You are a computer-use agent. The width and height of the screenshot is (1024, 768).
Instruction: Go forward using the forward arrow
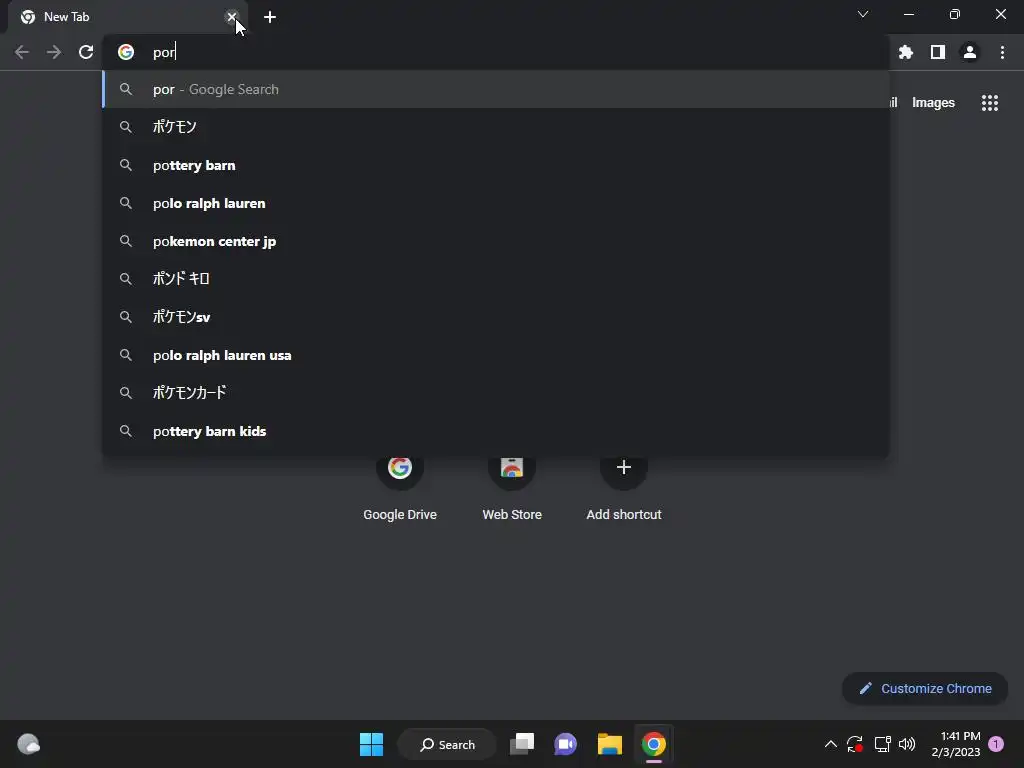(x=54, y=52)
